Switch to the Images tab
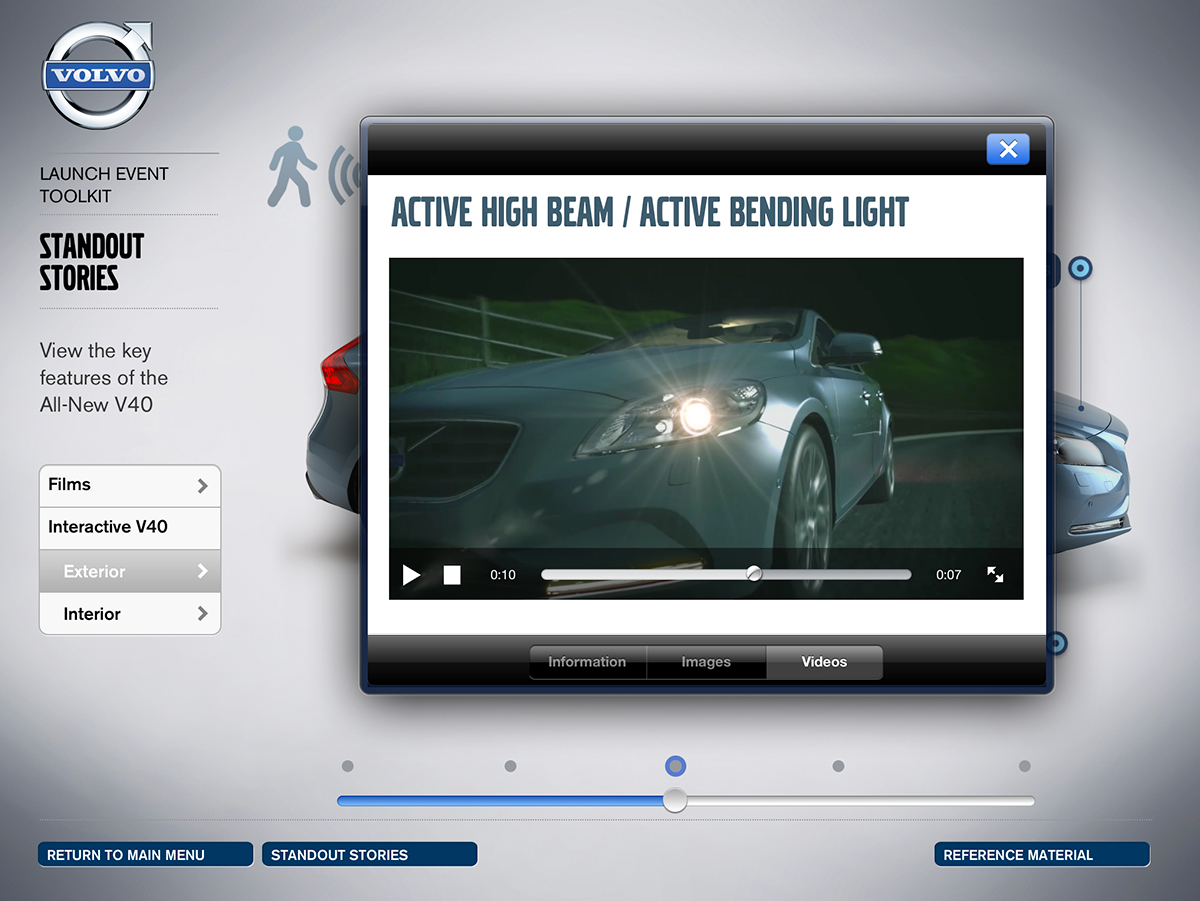The height and width of the screenshot is (901, 1200). click(706, 662)
